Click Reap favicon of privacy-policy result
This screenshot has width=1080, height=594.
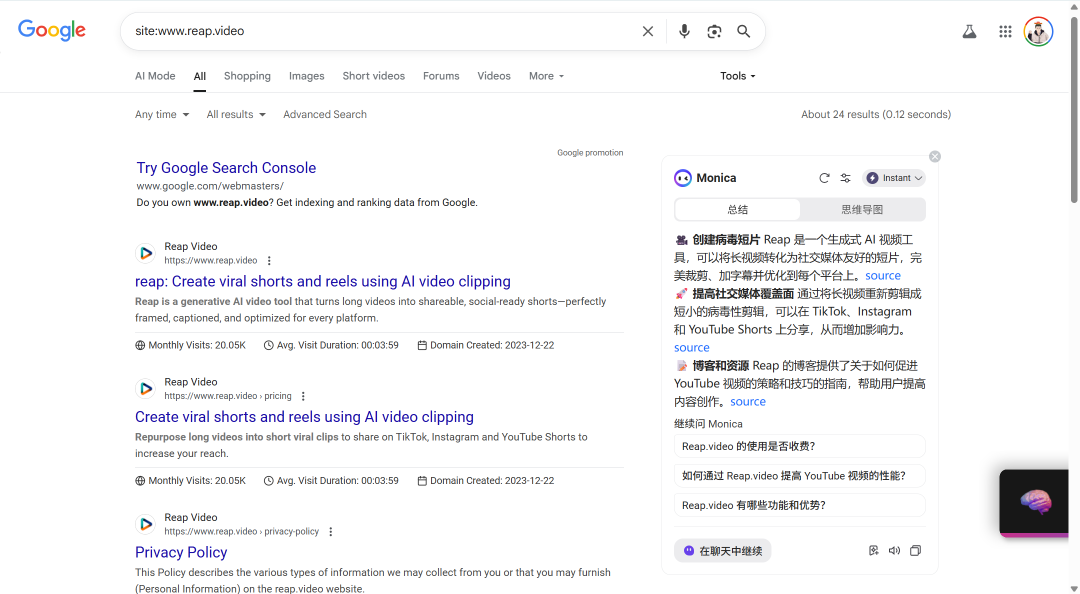(145, 524)
